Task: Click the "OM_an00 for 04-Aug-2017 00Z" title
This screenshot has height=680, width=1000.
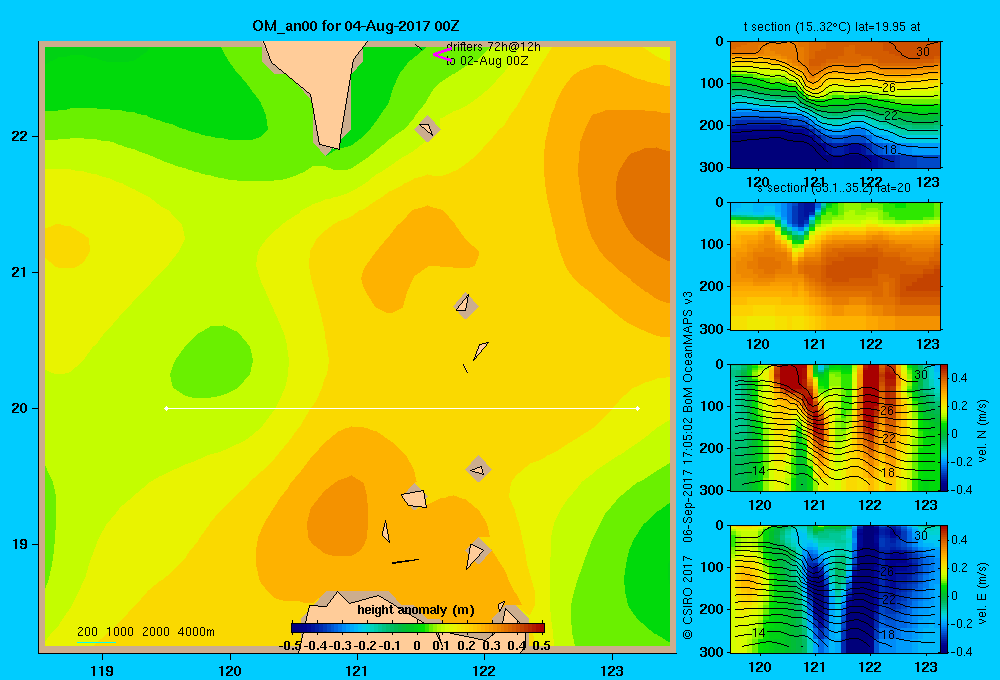Action: (355, 26)
